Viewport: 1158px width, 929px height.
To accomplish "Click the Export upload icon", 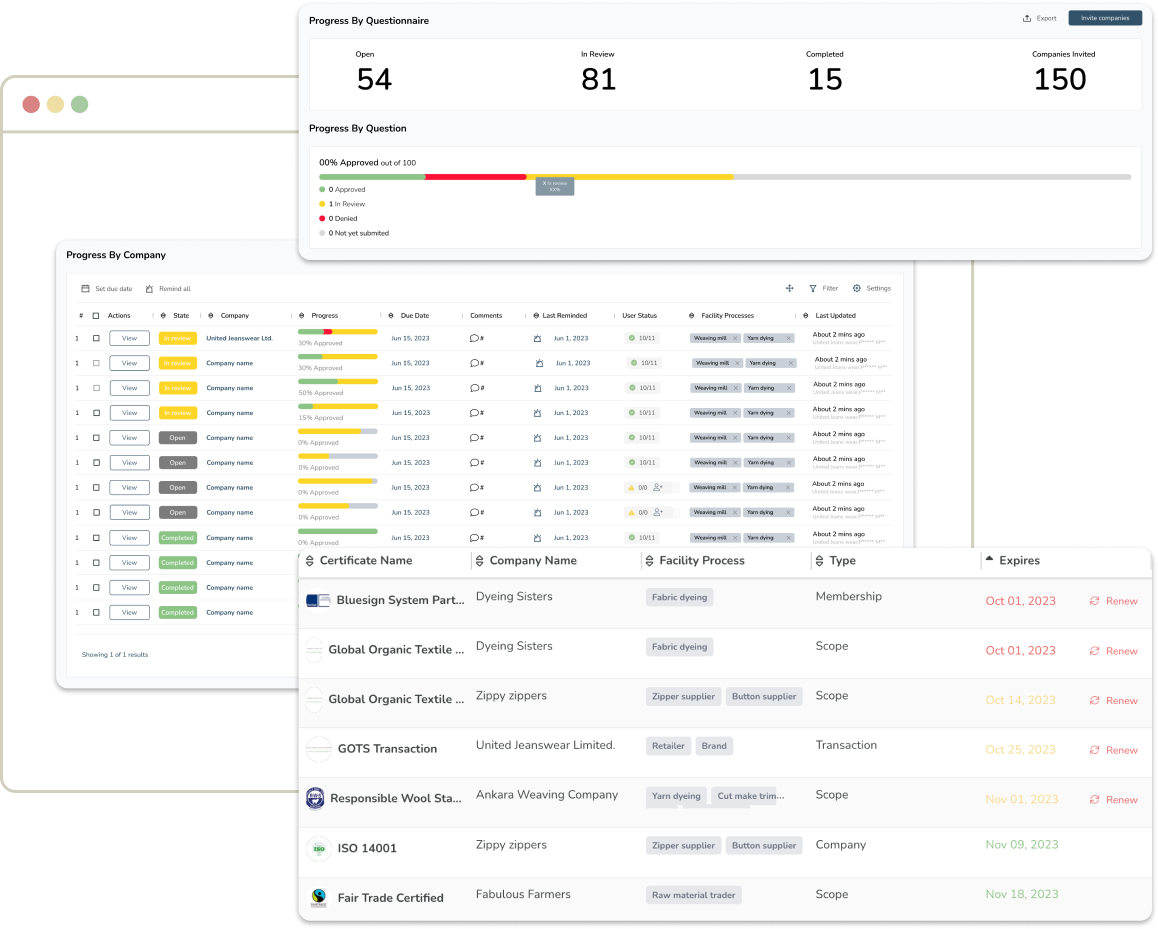I will coord(1027,18).
